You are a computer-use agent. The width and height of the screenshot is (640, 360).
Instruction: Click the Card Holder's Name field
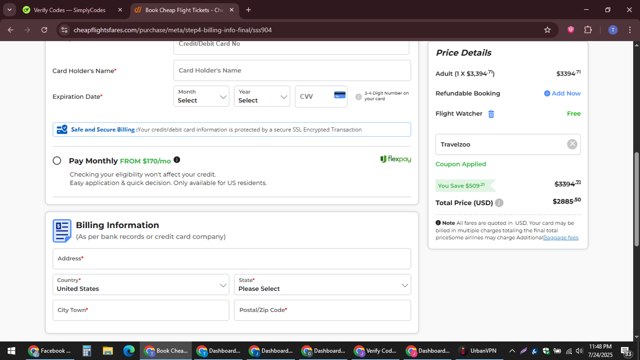[x=292, y=71]
